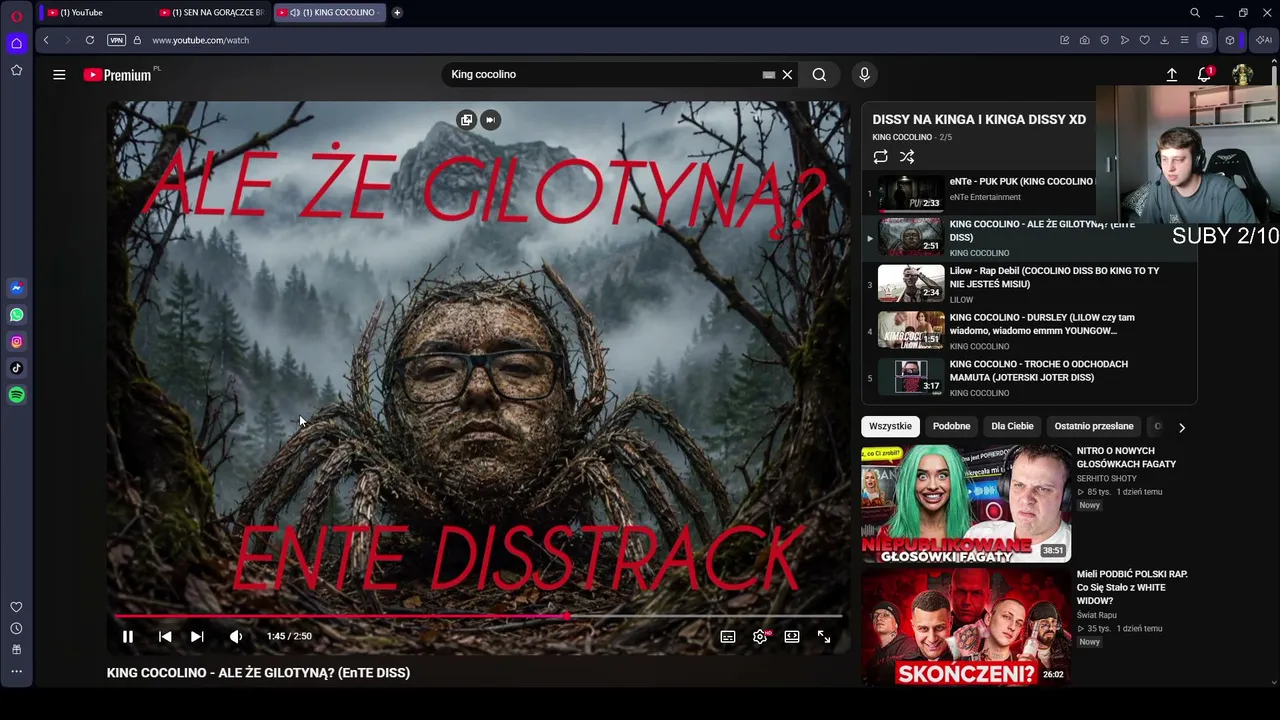Toggle subtitles on the video player
The width and height of the screenshot is (1280, 720).
point(728,637)
